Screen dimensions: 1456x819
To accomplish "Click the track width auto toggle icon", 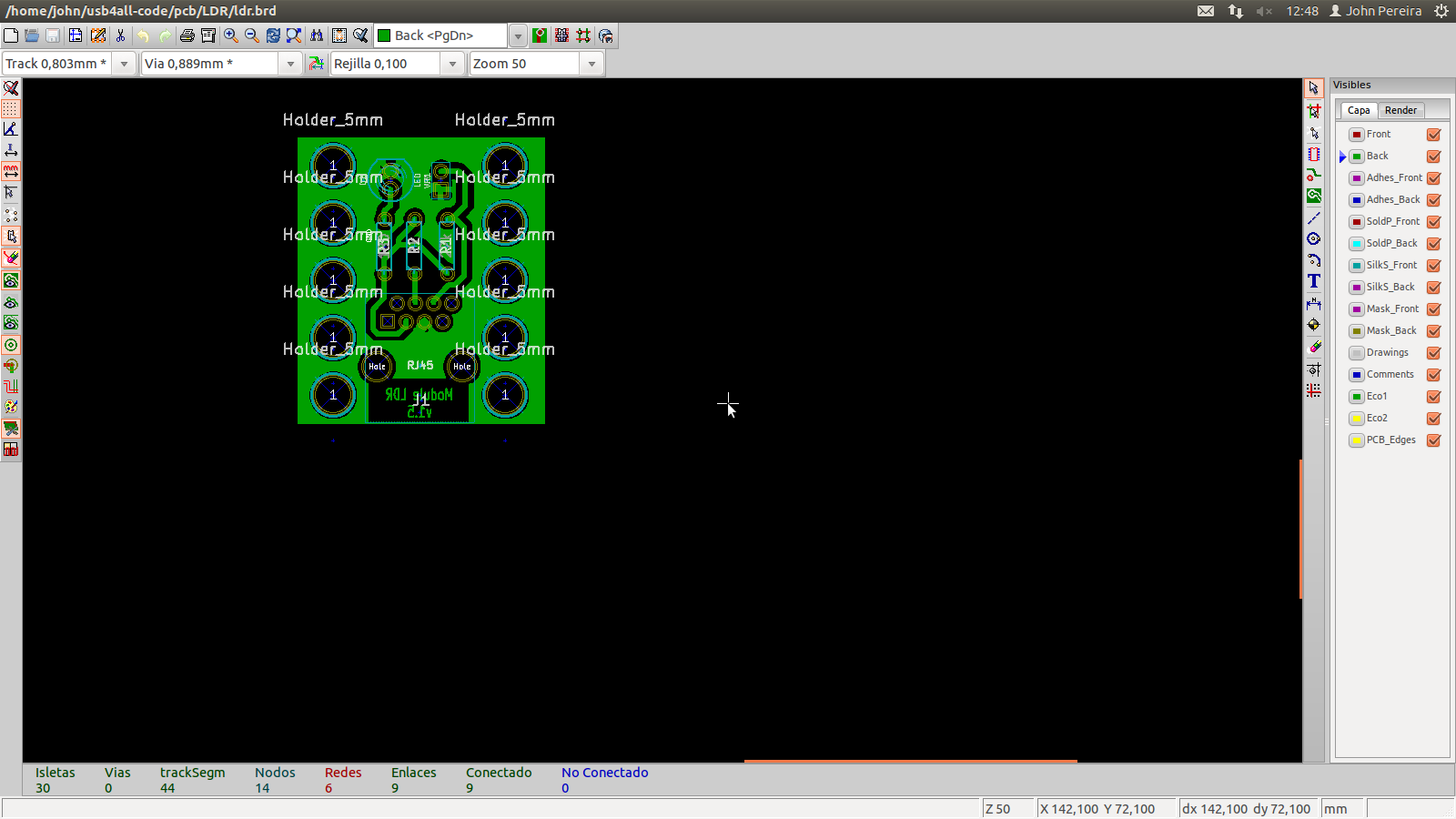I will pyautogui.click(x=316, y=64).
